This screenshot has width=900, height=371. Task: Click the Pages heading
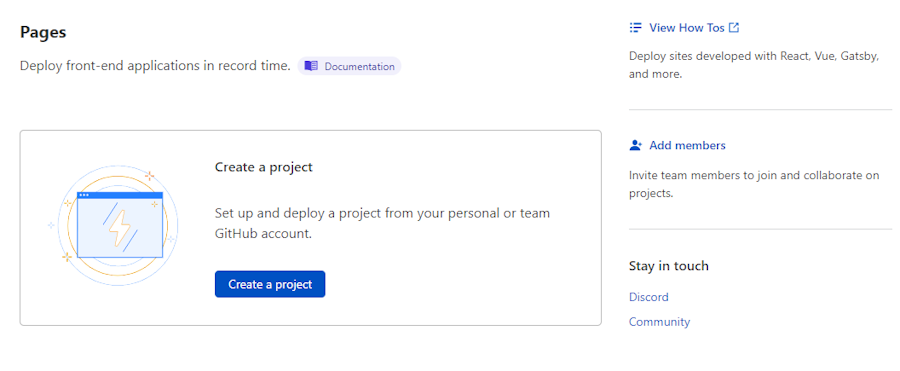(43, 32)
